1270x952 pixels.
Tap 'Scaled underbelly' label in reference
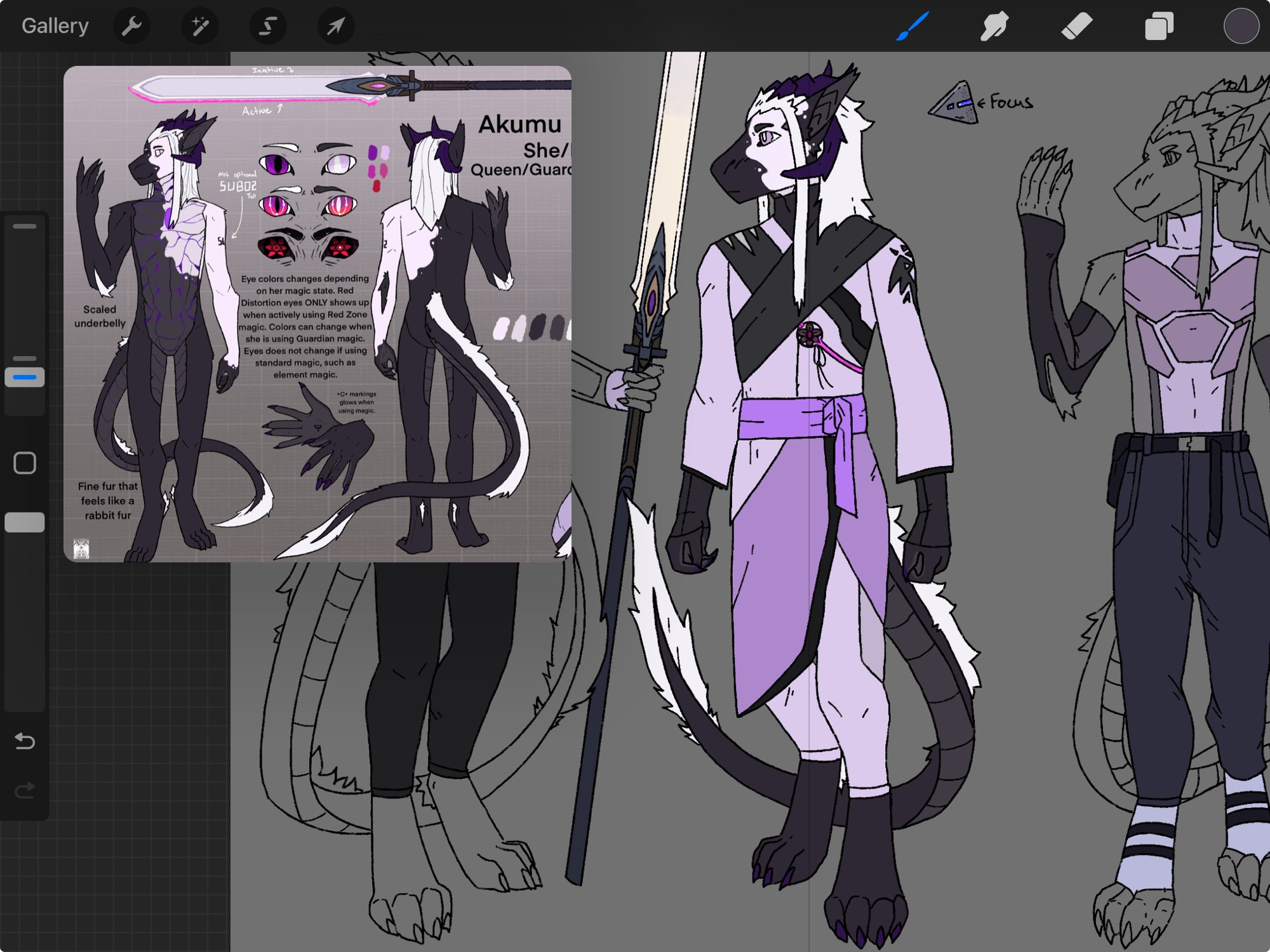pyautogui.click(x=100, y=316)
